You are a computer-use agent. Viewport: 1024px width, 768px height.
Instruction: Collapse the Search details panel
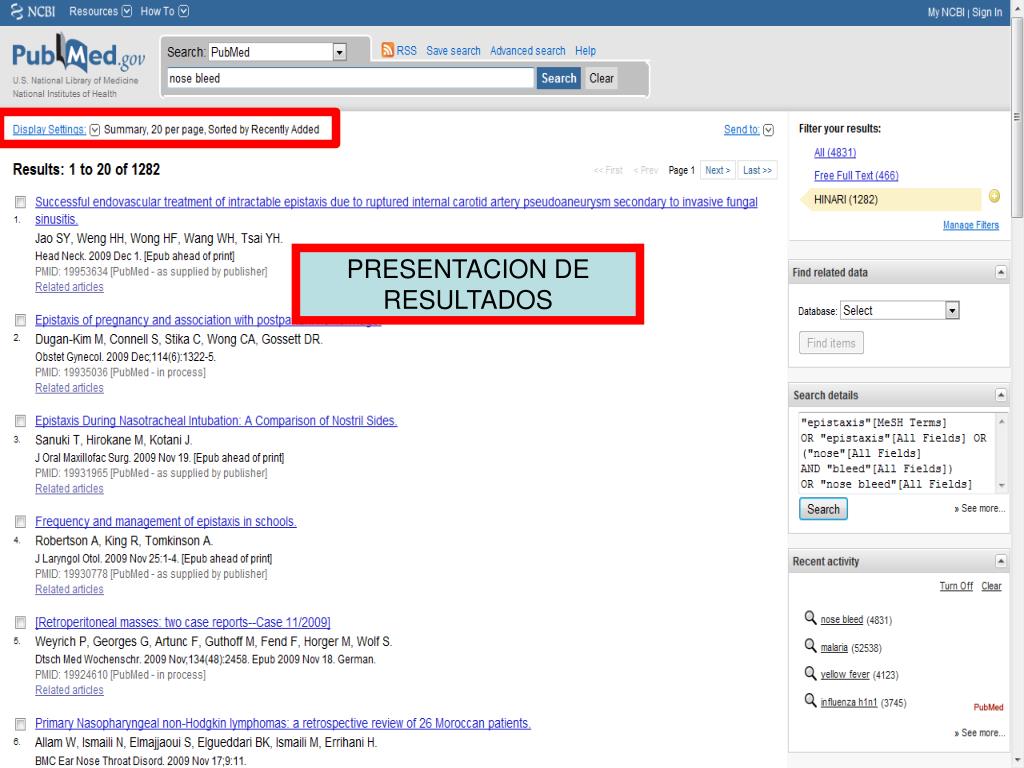[x=1000, y=394]
